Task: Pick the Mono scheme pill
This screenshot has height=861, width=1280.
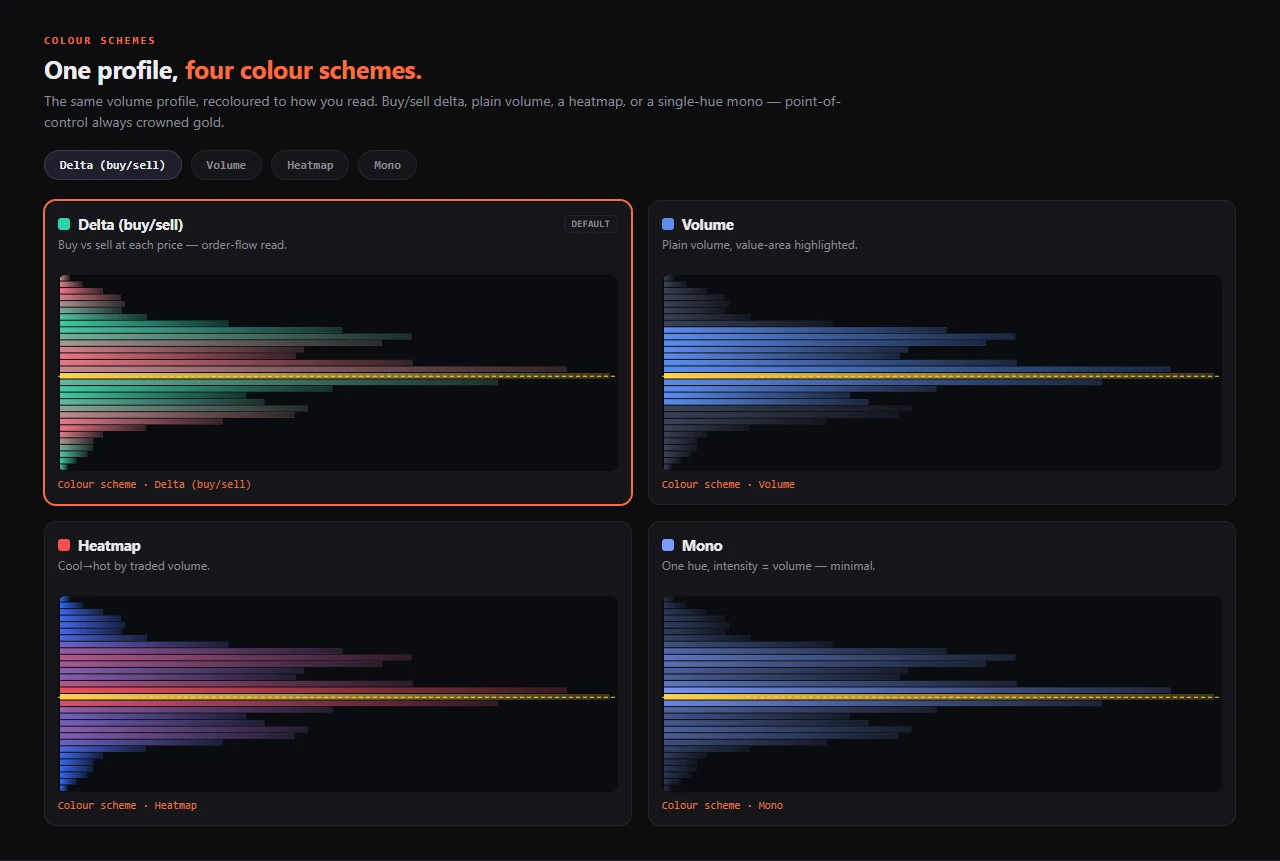Action: coord(387,165)
